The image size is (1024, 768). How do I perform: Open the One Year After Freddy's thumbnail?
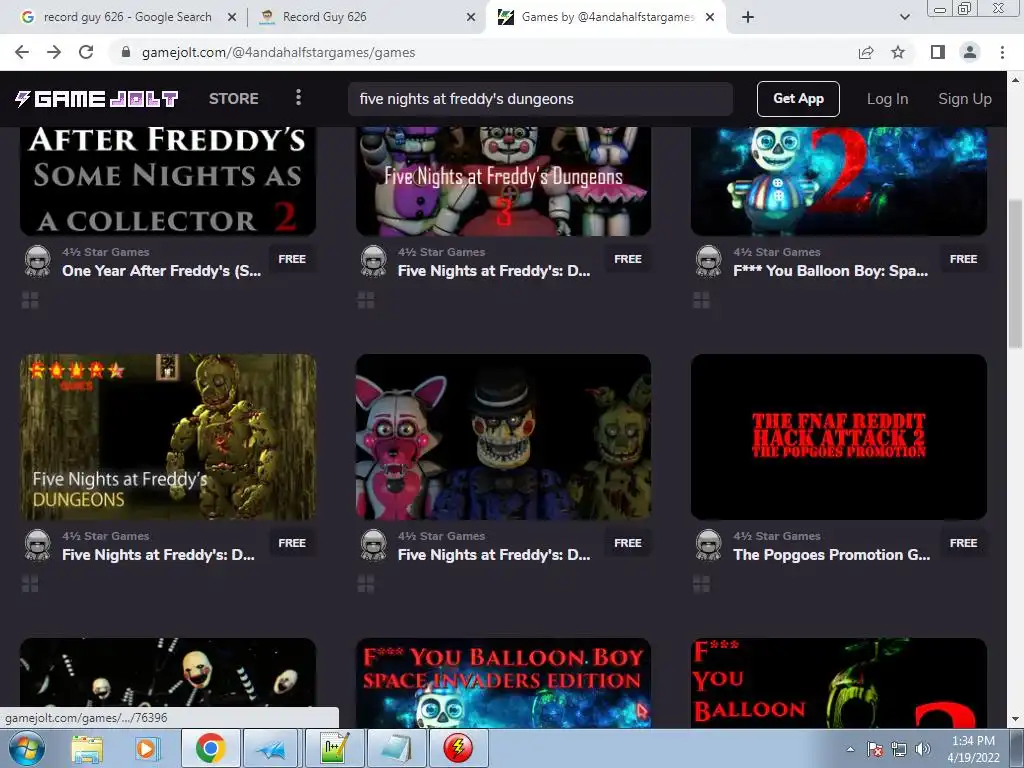click(168, 181)
